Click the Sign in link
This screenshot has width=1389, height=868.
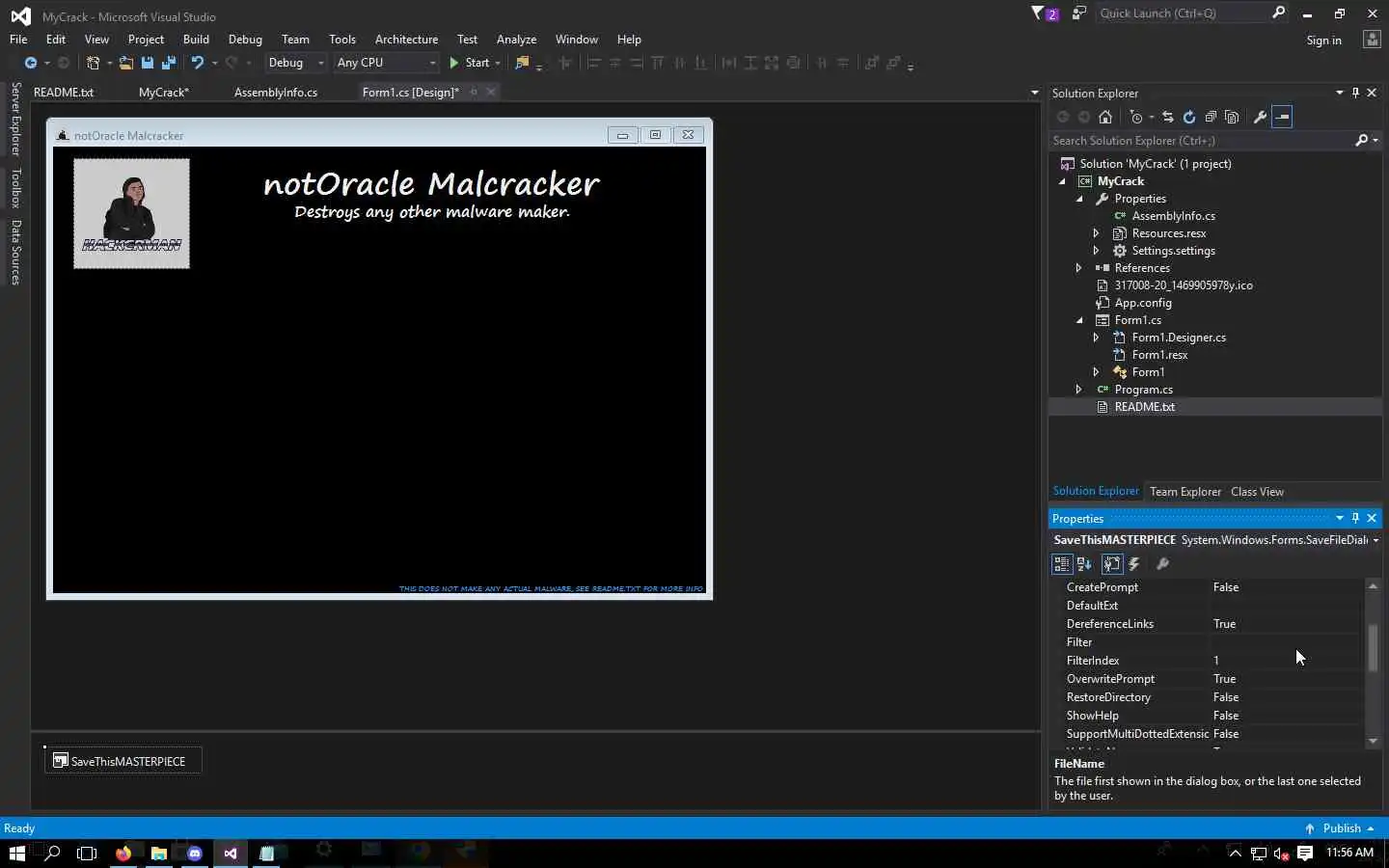1323,41
